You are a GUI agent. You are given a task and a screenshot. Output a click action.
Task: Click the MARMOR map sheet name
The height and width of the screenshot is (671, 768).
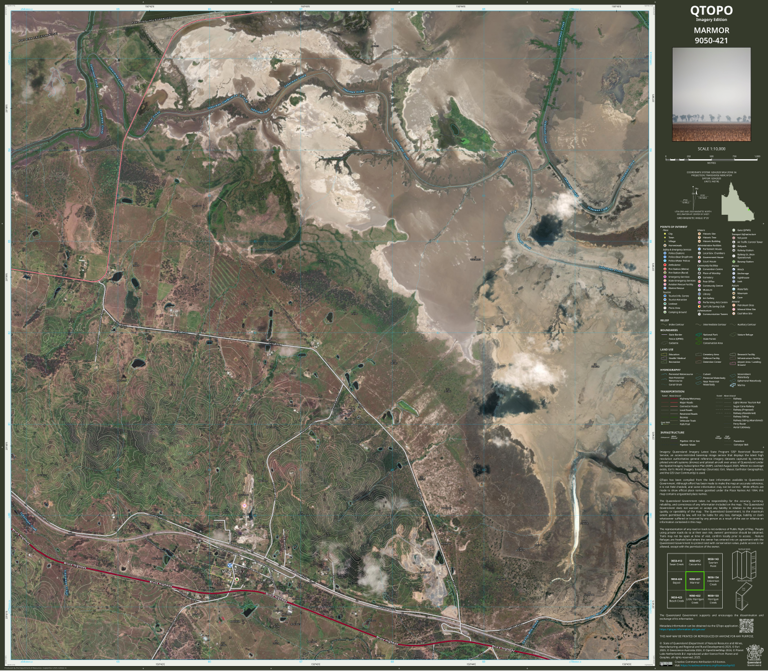click(x=711, y=30)
